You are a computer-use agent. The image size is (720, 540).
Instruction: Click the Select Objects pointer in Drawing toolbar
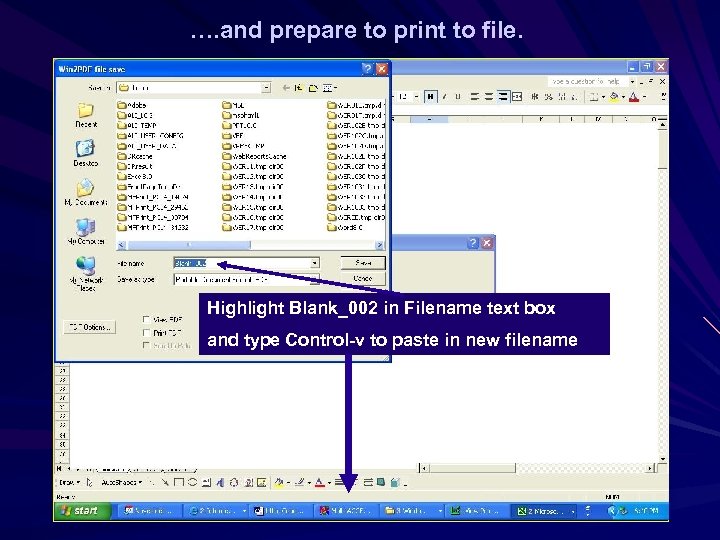[90, 482]
